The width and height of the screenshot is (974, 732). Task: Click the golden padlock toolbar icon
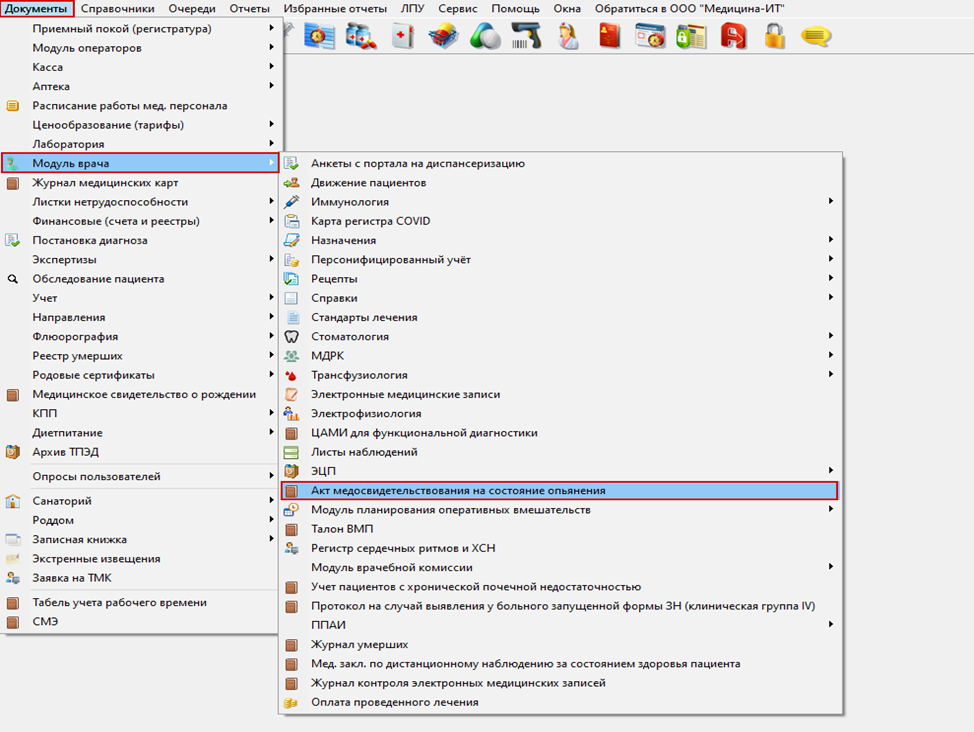pyautogui.click(x=775, y=36)
